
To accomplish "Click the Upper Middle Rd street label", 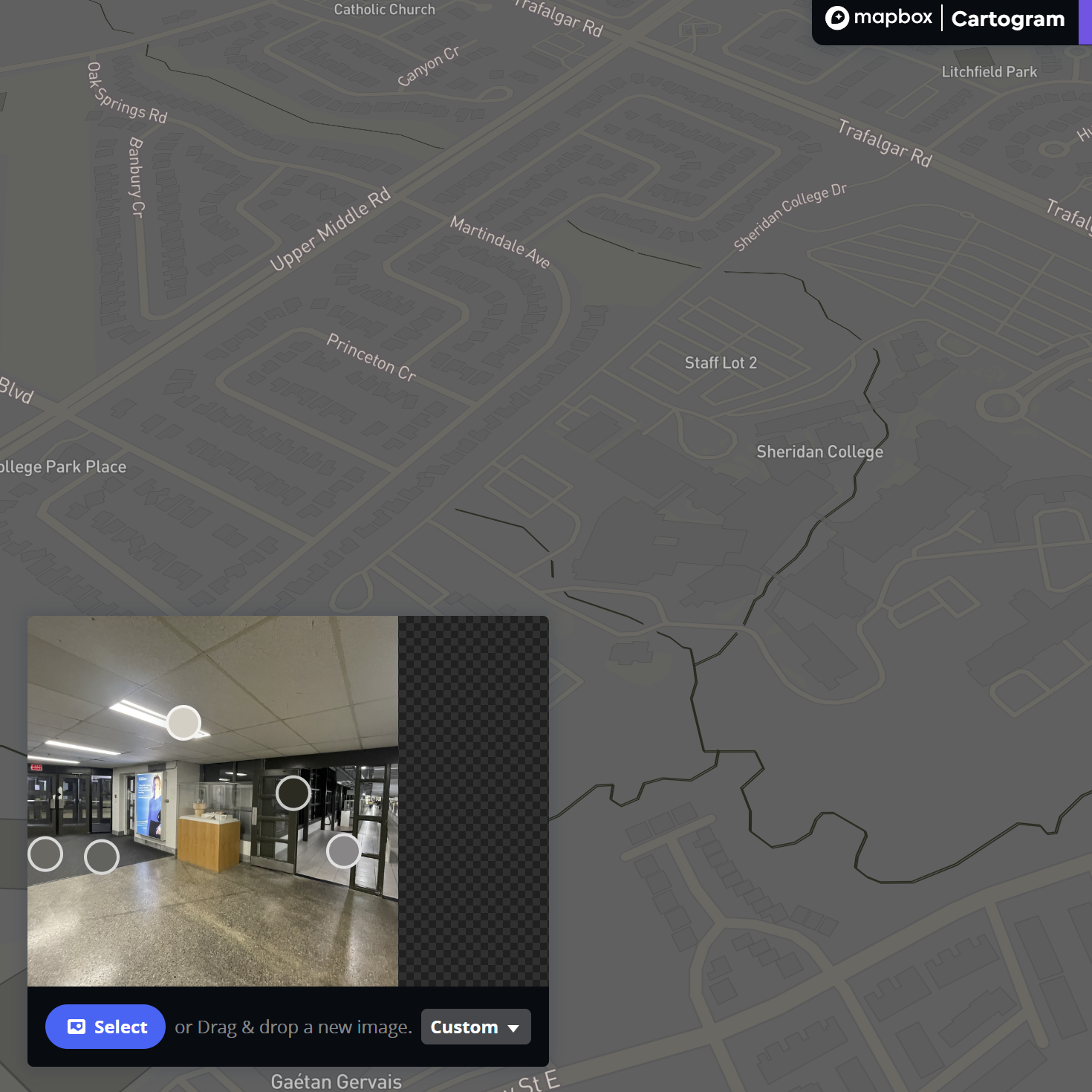I will click(x=330, y=230).
